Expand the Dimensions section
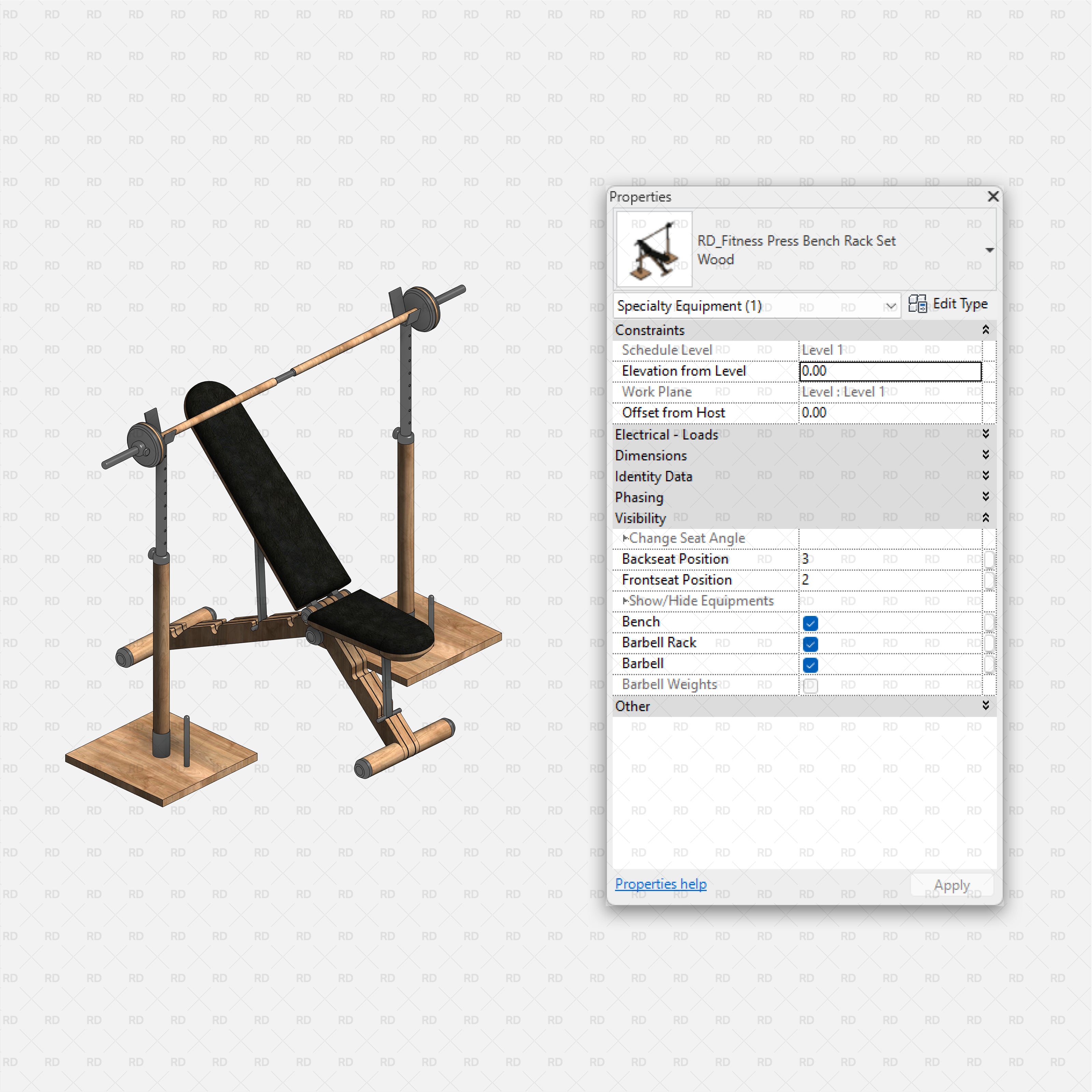1092x1092 pixels. [986, 455]
